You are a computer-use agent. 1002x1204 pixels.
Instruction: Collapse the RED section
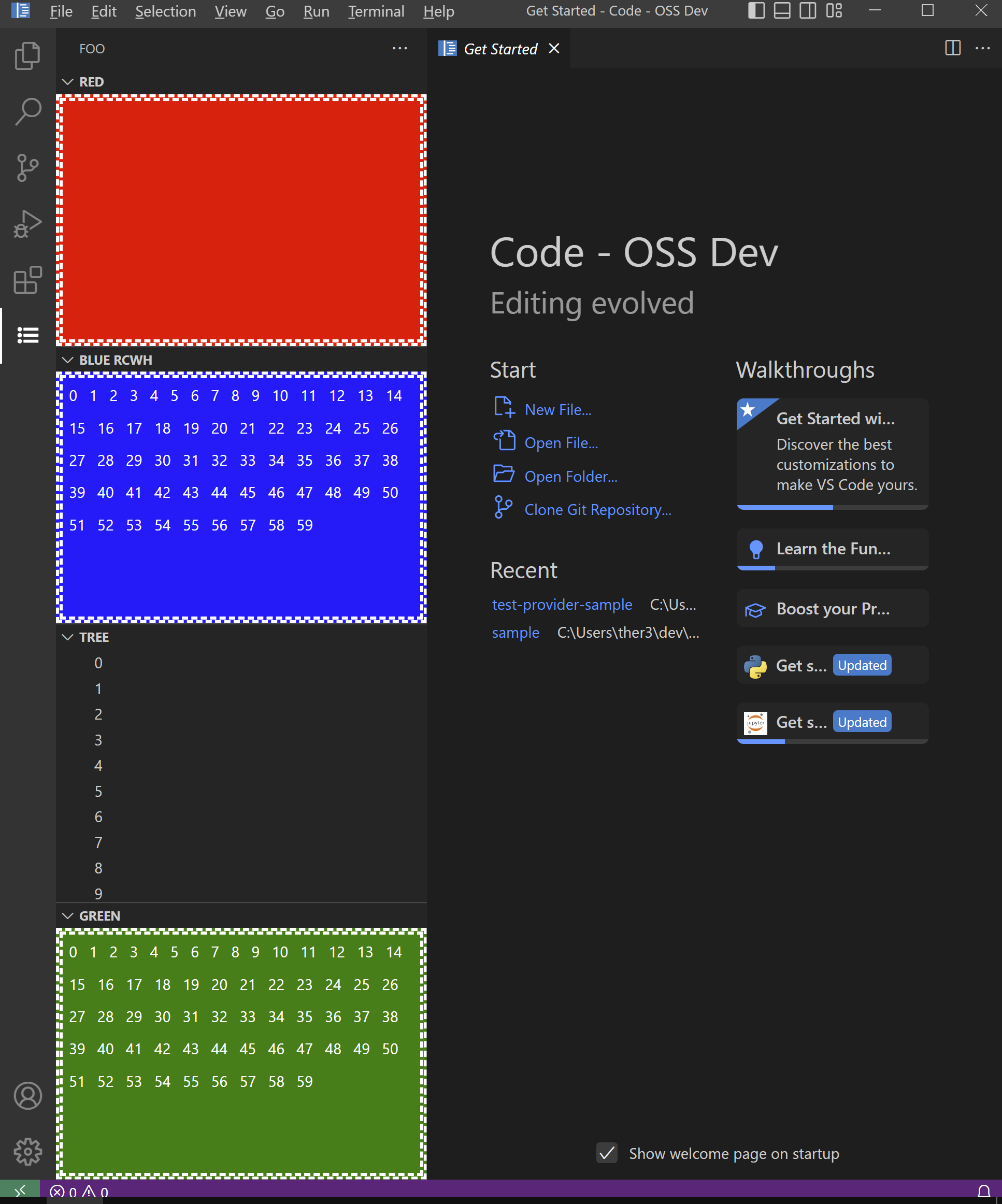tap(68, 82)
